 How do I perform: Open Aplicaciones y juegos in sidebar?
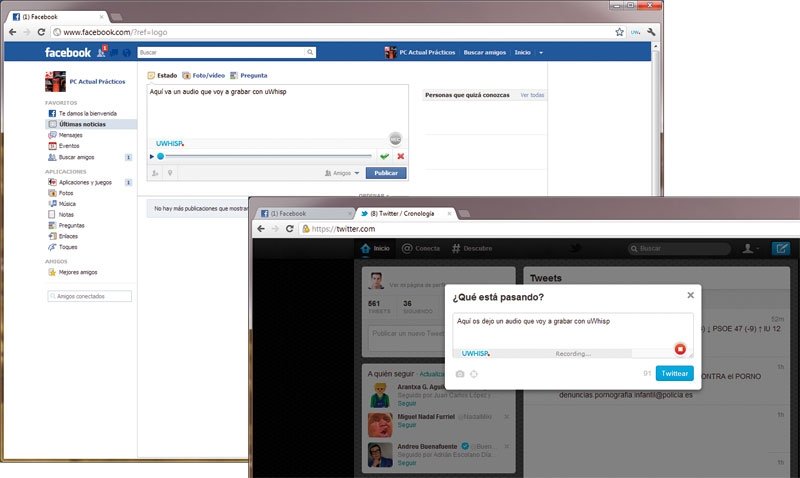click(x=80, y=182)
